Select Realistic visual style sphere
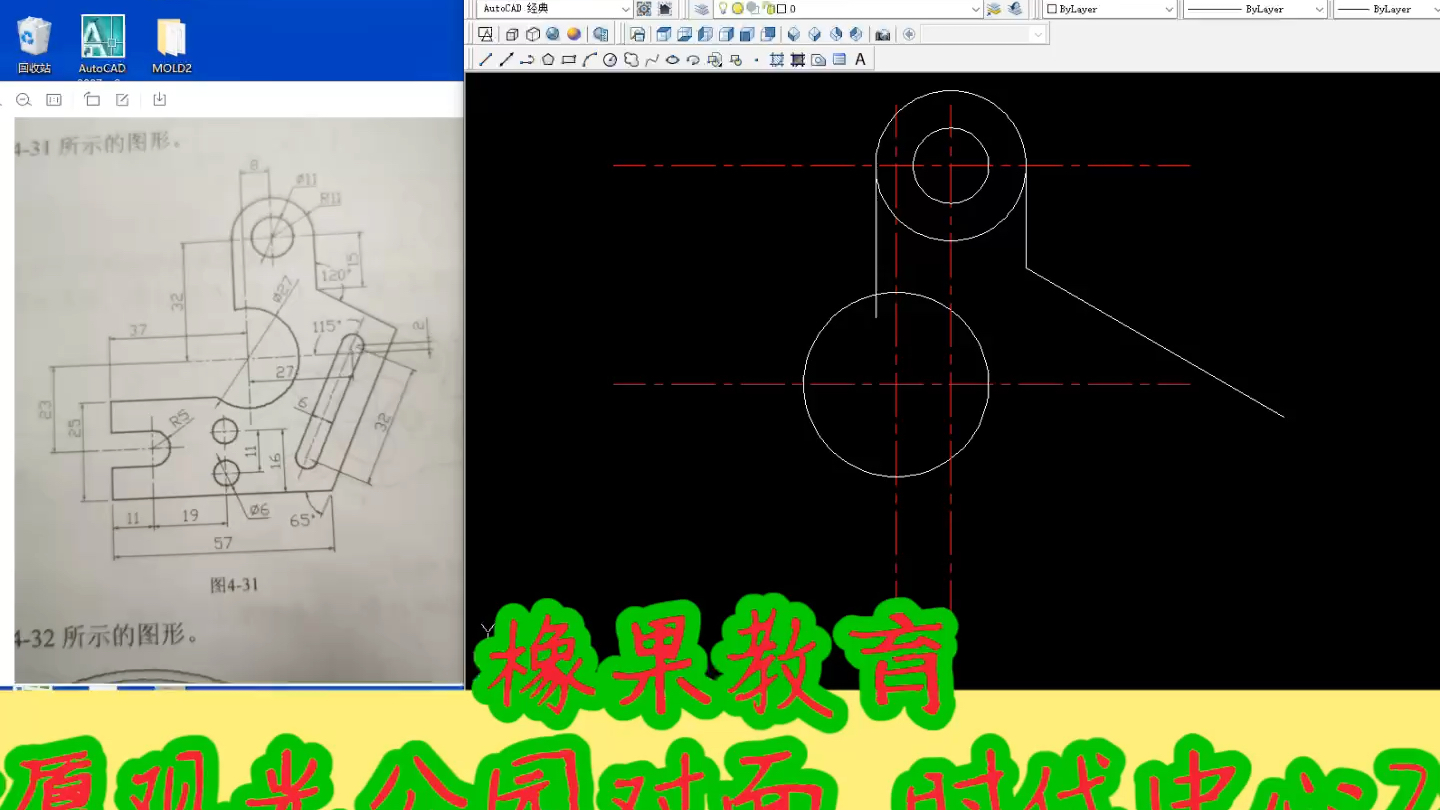Image resolution: width=1440 pixels, height=810 pixels. pyautogui.click(x=553, y=34)
